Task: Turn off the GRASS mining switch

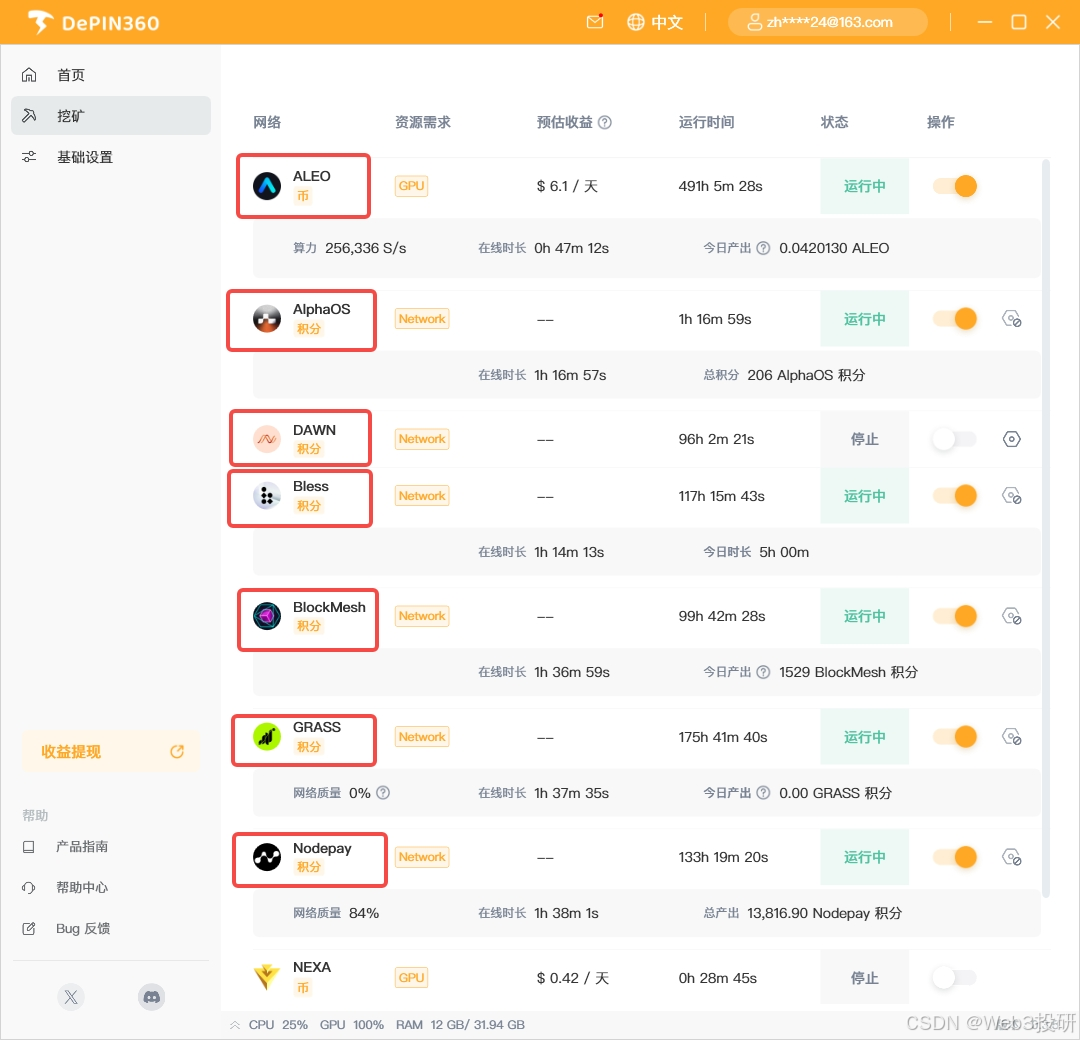Action: tap(955, 737)
